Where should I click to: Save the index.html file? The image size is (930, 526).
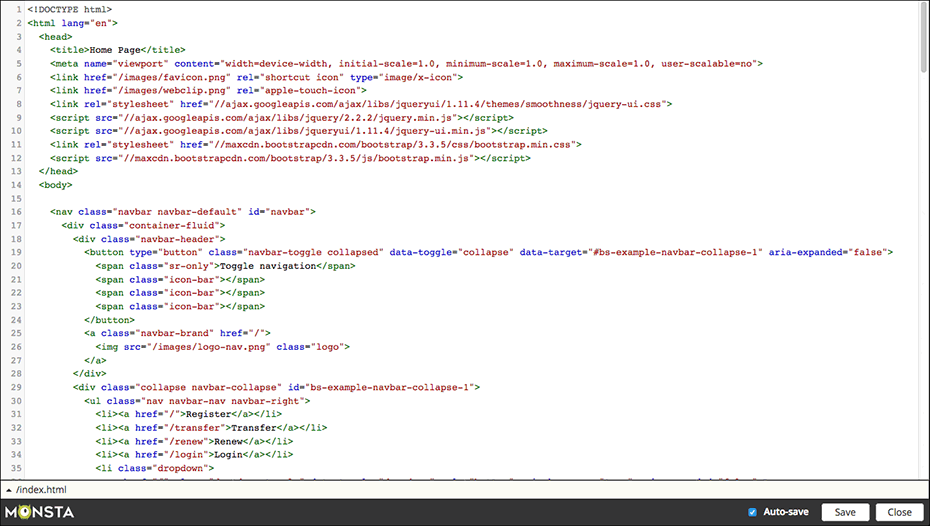click(845, 512)
